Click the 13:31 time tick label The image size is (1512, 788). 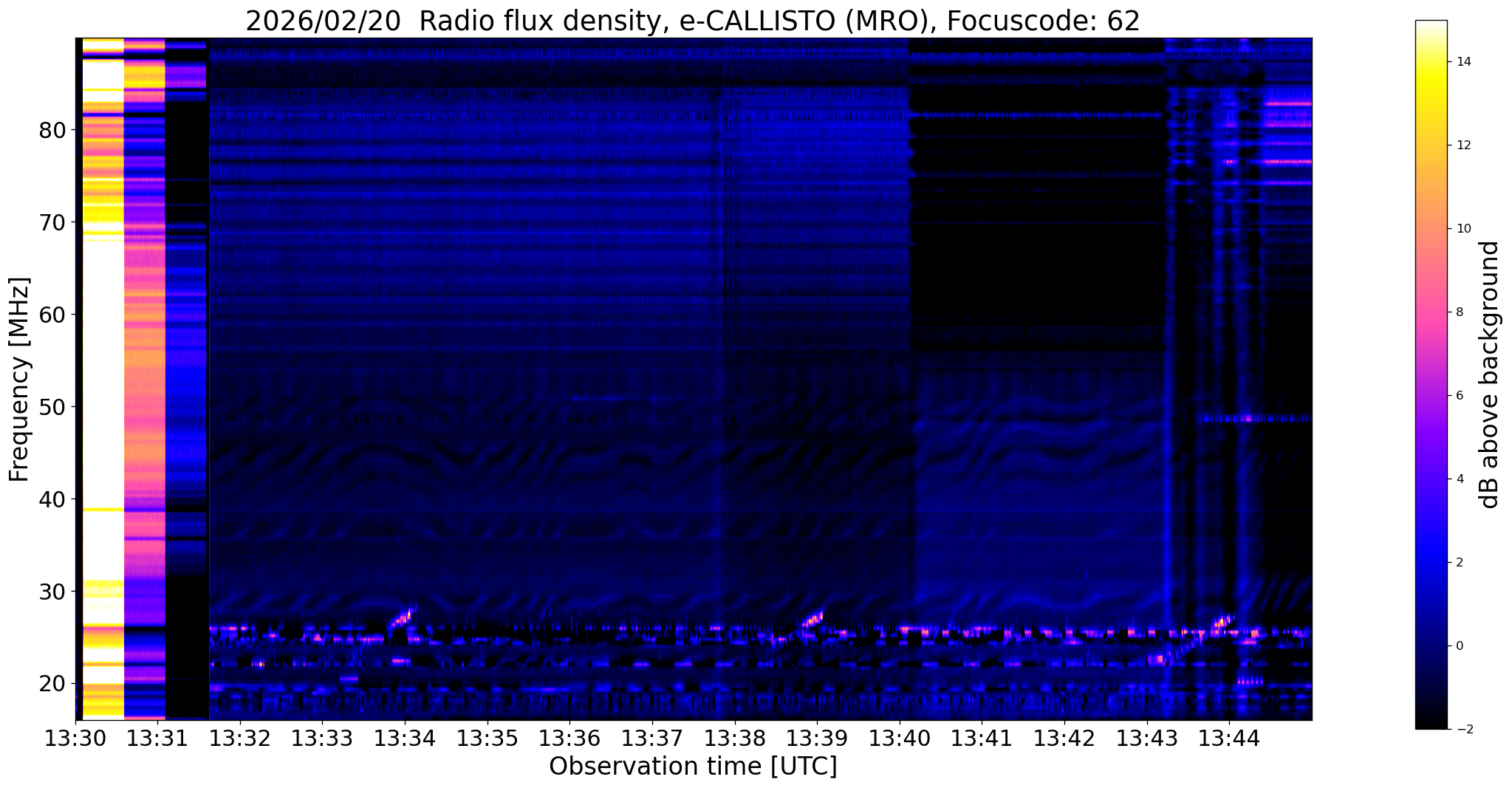[157, 738]
